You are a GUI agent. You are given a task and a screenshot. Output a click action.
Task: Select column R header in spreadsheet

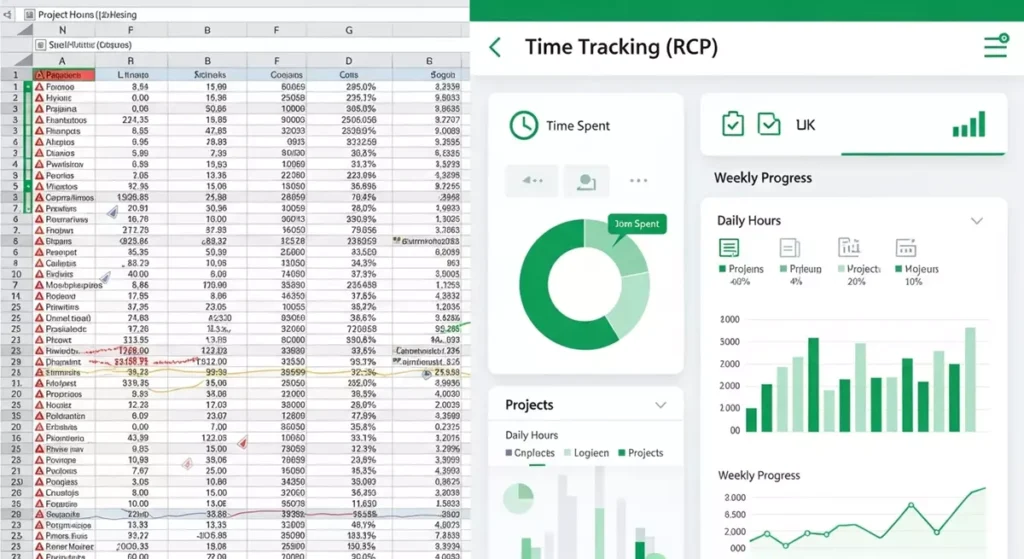131,61
